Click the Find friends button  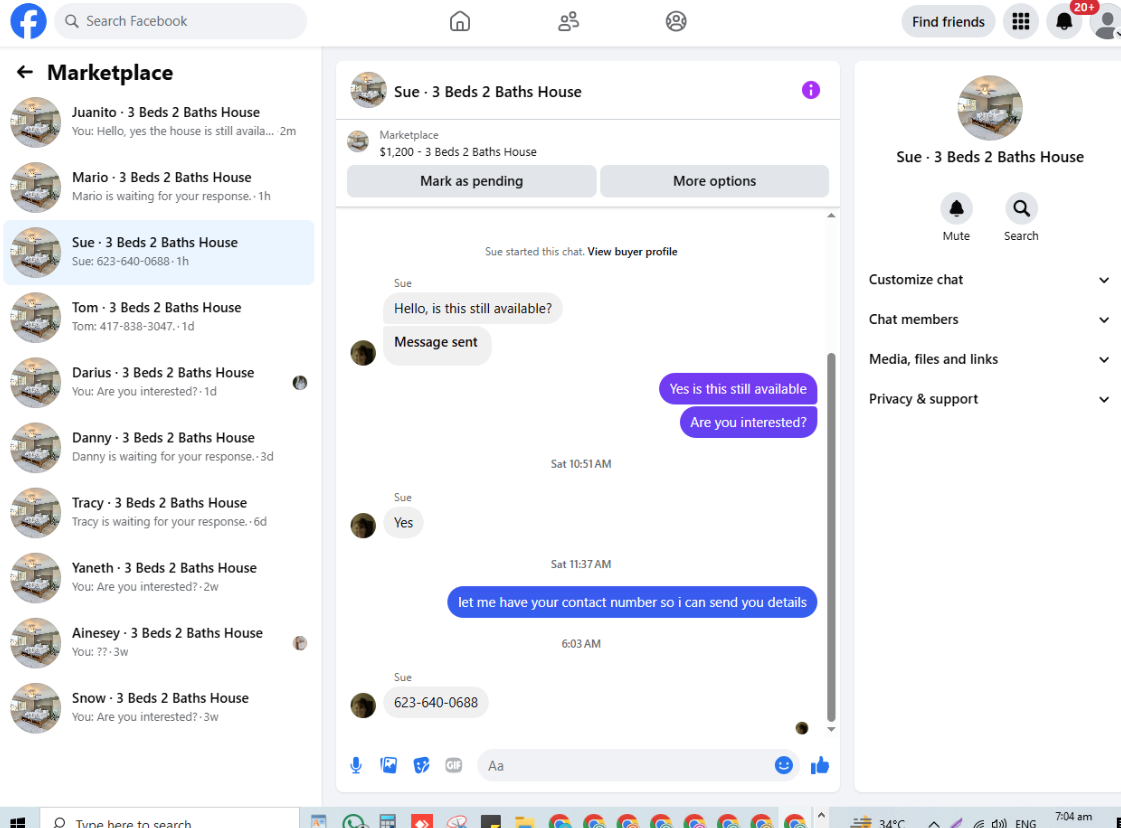pos(948,21)
